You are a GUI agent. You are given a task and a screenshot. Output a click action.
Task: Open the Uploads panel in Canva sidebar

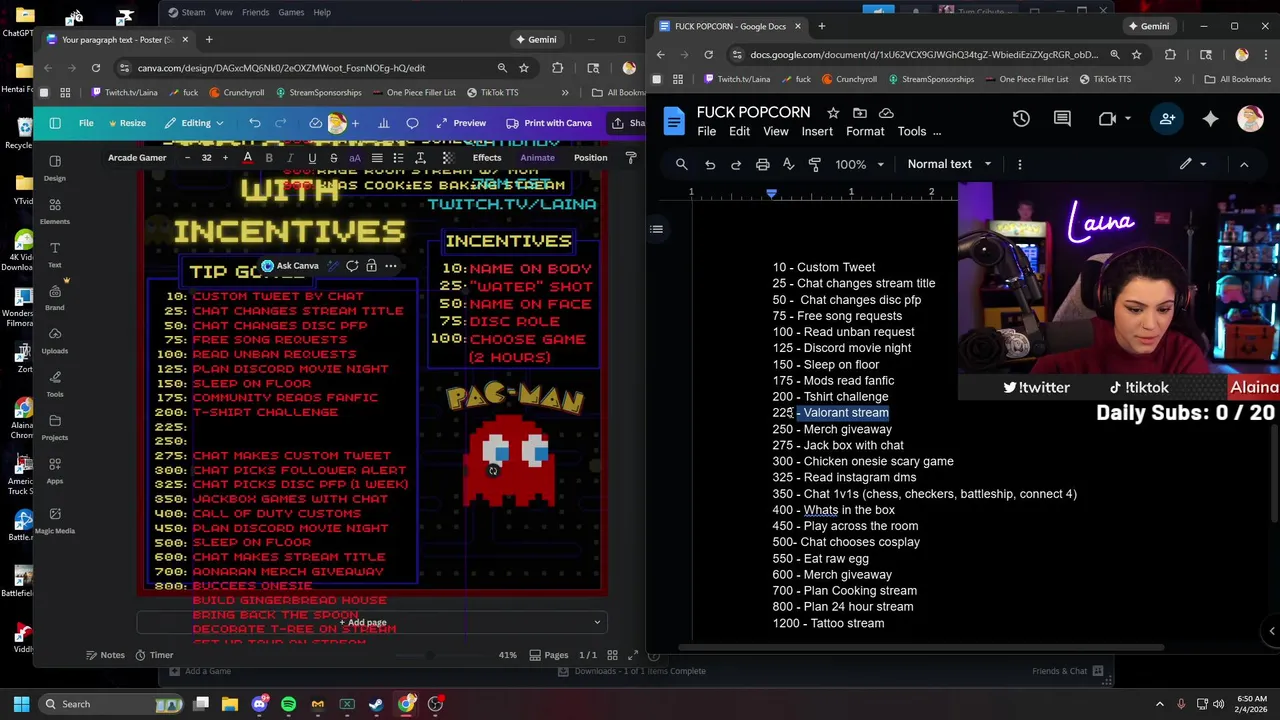(54, 340)
